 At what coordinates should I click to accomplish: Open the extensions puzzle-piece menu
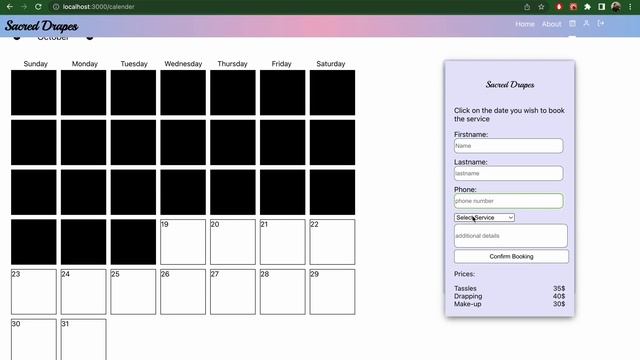point(587,7)
